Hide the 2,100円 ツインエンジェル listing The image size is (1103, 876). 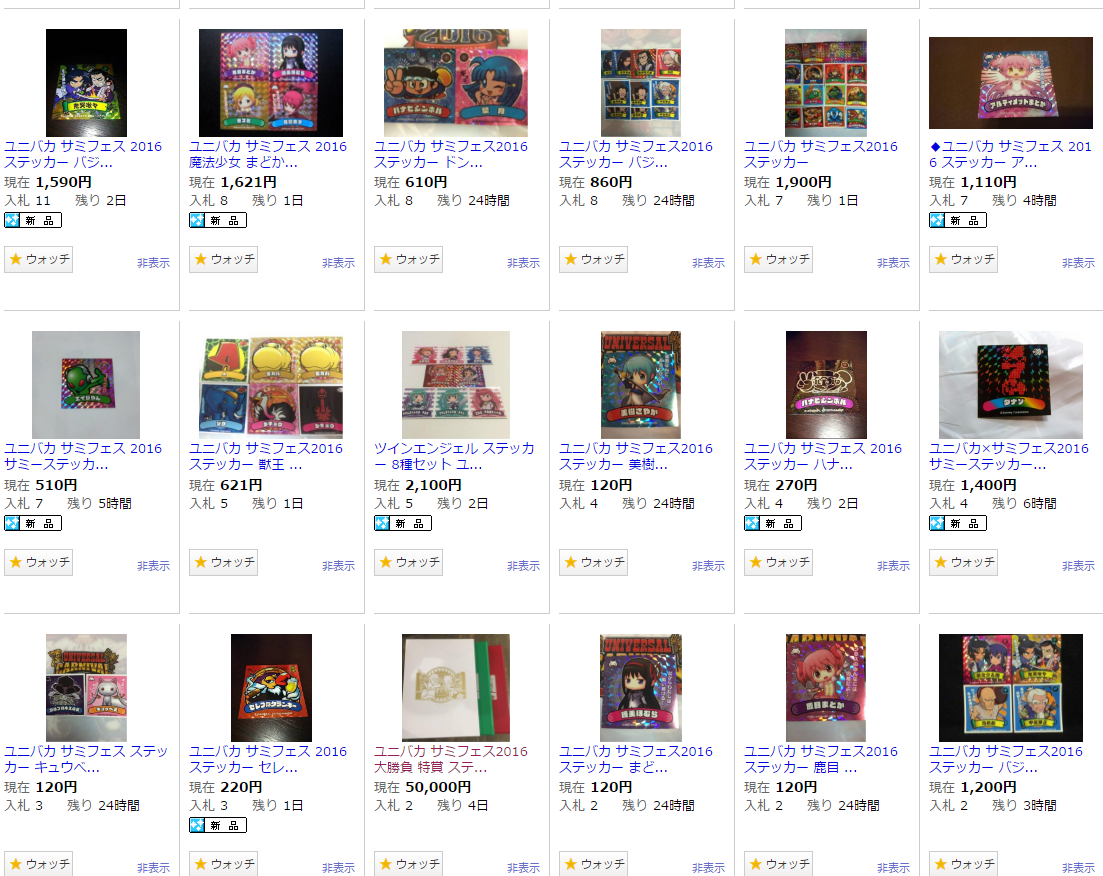pos(523,566)
